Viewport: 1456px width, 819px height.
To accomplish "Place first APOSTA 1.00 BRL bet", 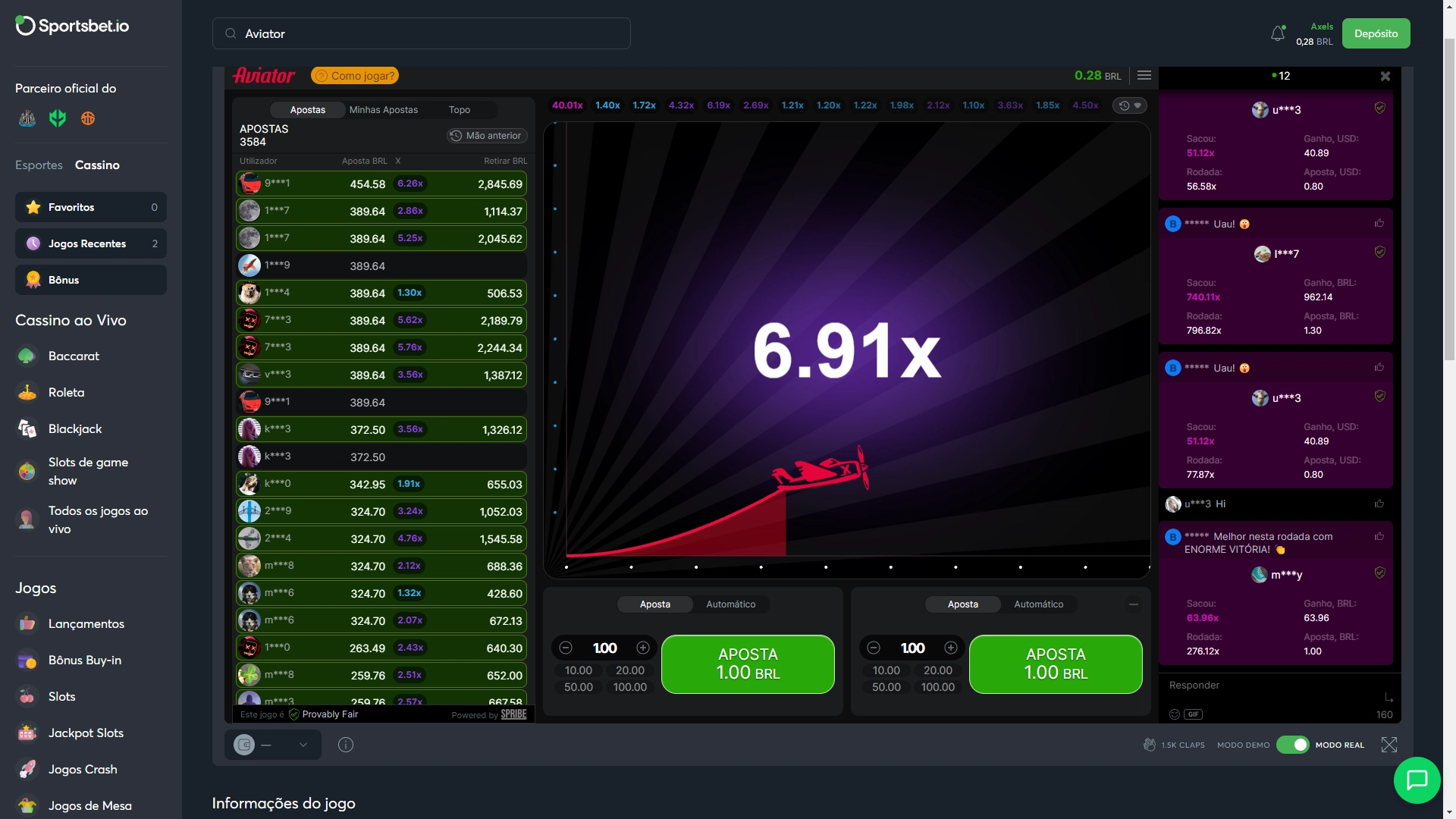I will 748,664.
